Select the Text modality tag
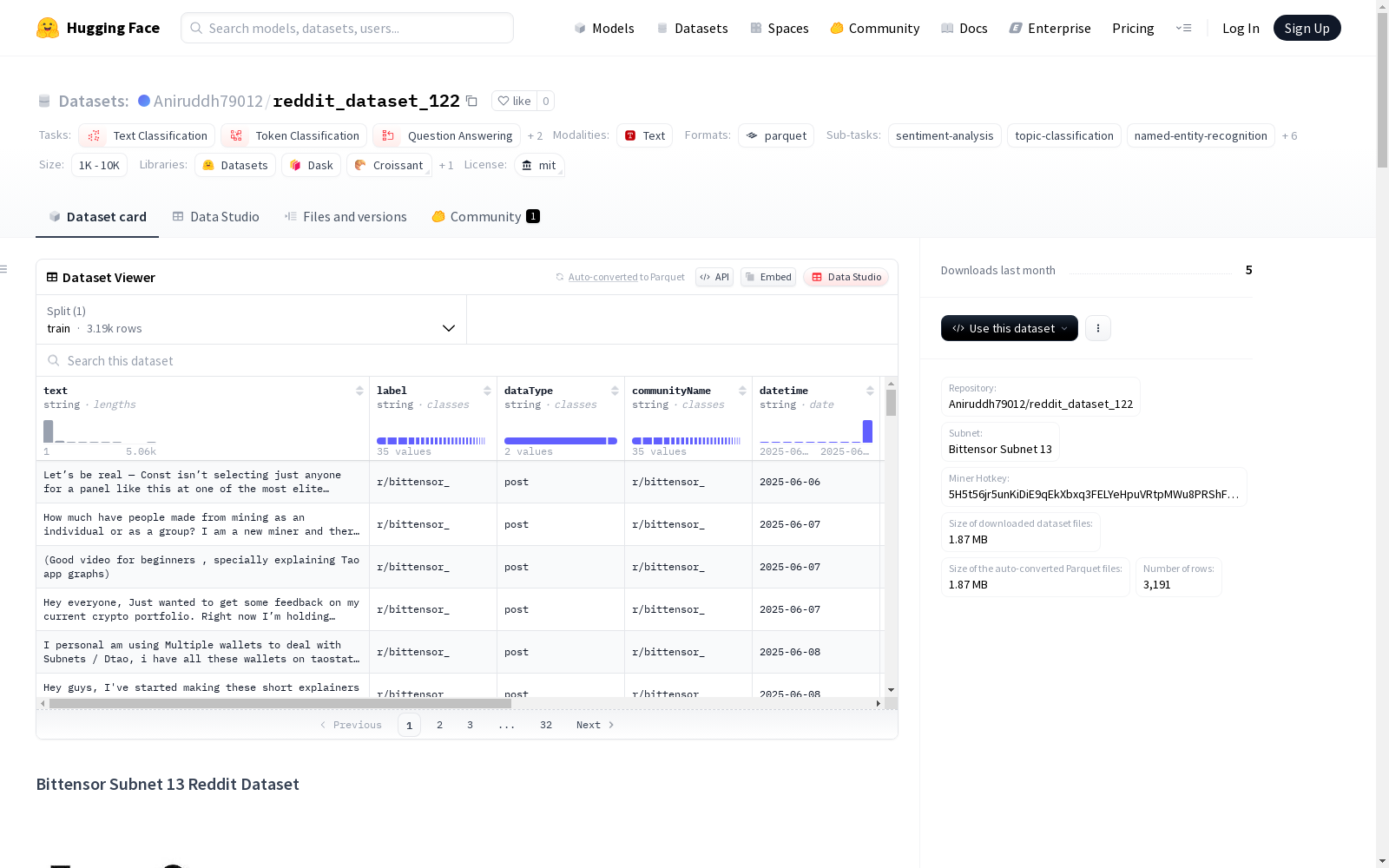The image size is (1389, 868). pos(644,135)
